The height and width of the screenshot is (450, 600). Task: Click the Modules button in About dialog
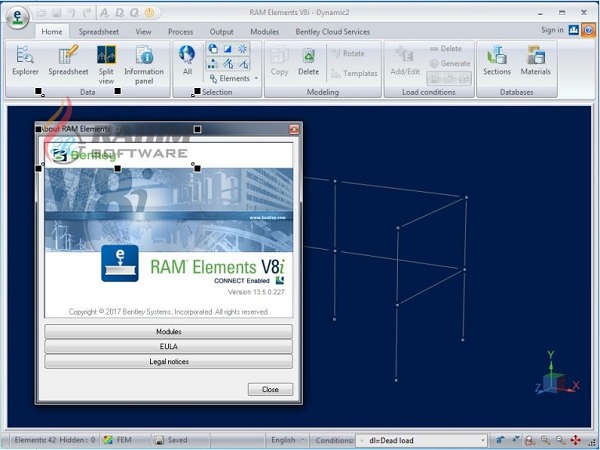[x=168, y=331]
